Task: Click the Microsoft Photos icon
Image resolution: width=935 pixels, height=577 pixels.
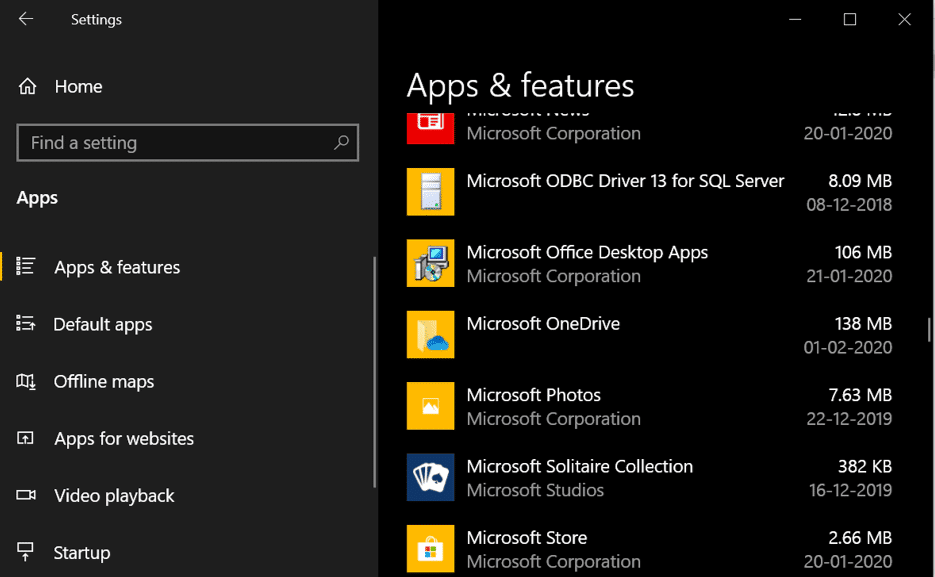Action: (431, 406)
